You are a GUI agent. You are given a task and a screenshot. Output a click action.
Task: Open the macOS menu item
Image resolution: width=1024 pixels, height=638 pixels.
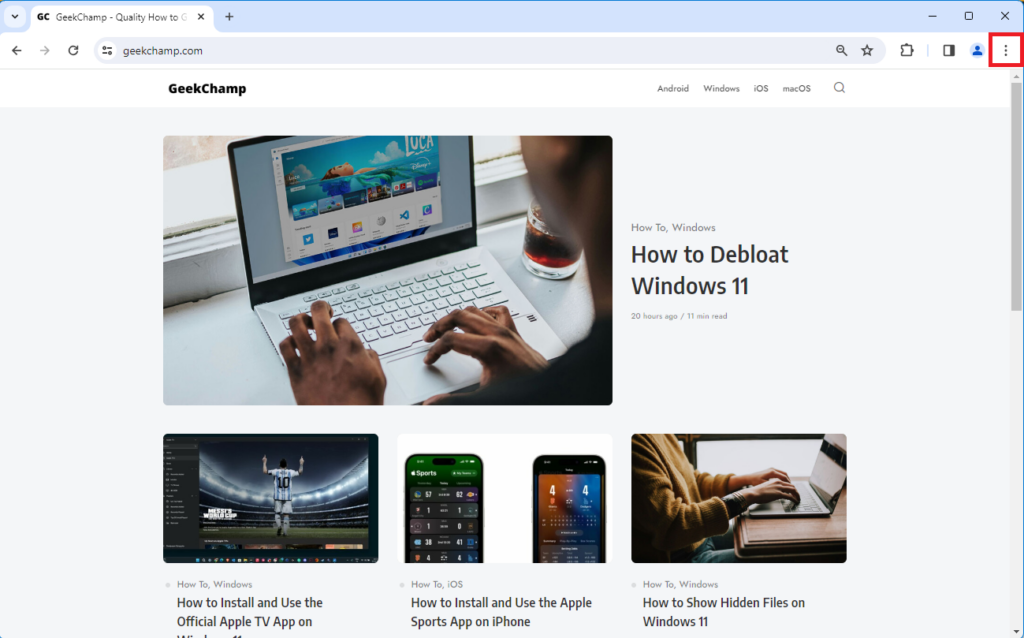point(797,88)
